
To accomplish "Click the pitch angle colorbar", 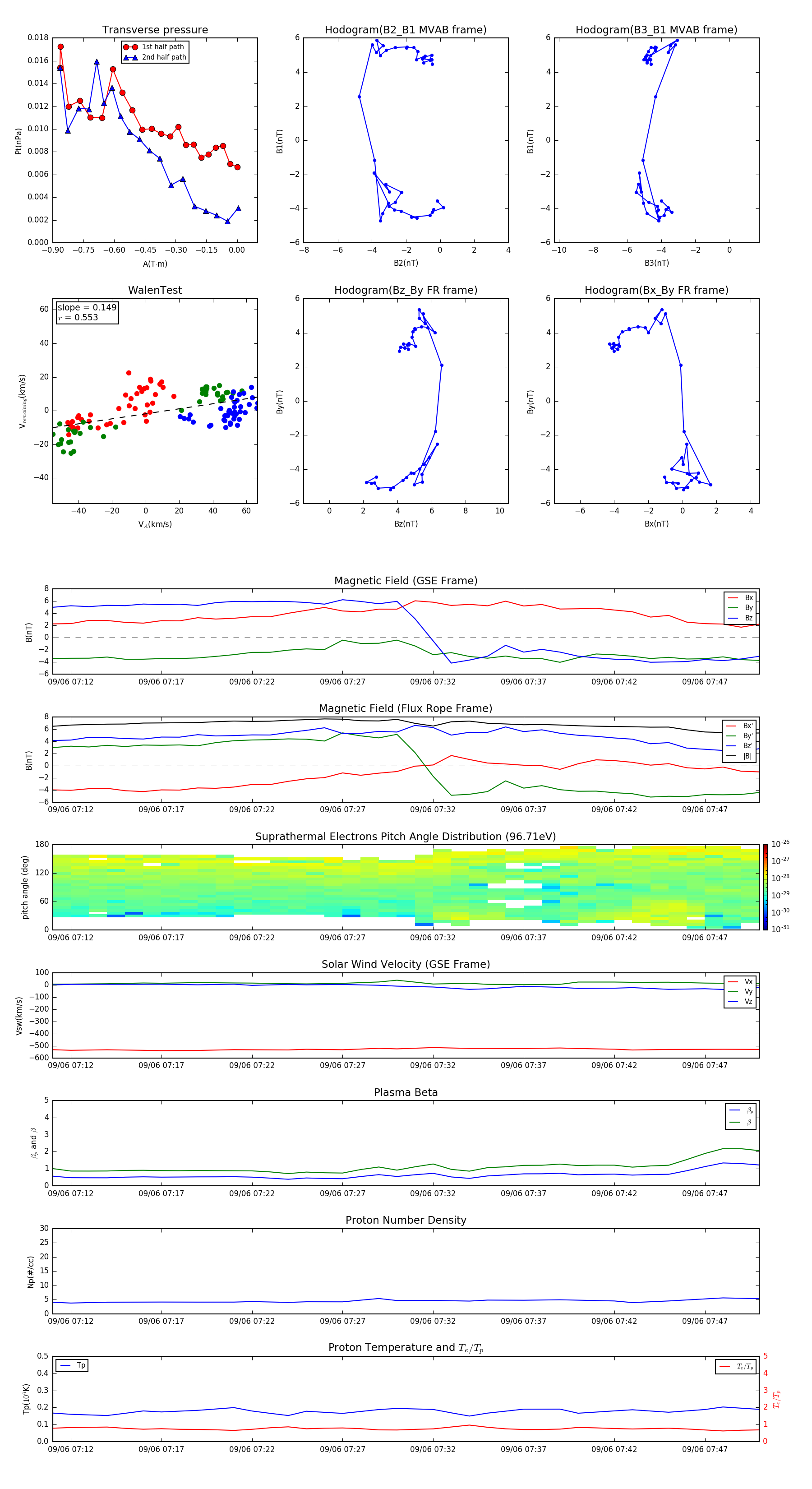I will pyautogui.click(x=765, y=887).
